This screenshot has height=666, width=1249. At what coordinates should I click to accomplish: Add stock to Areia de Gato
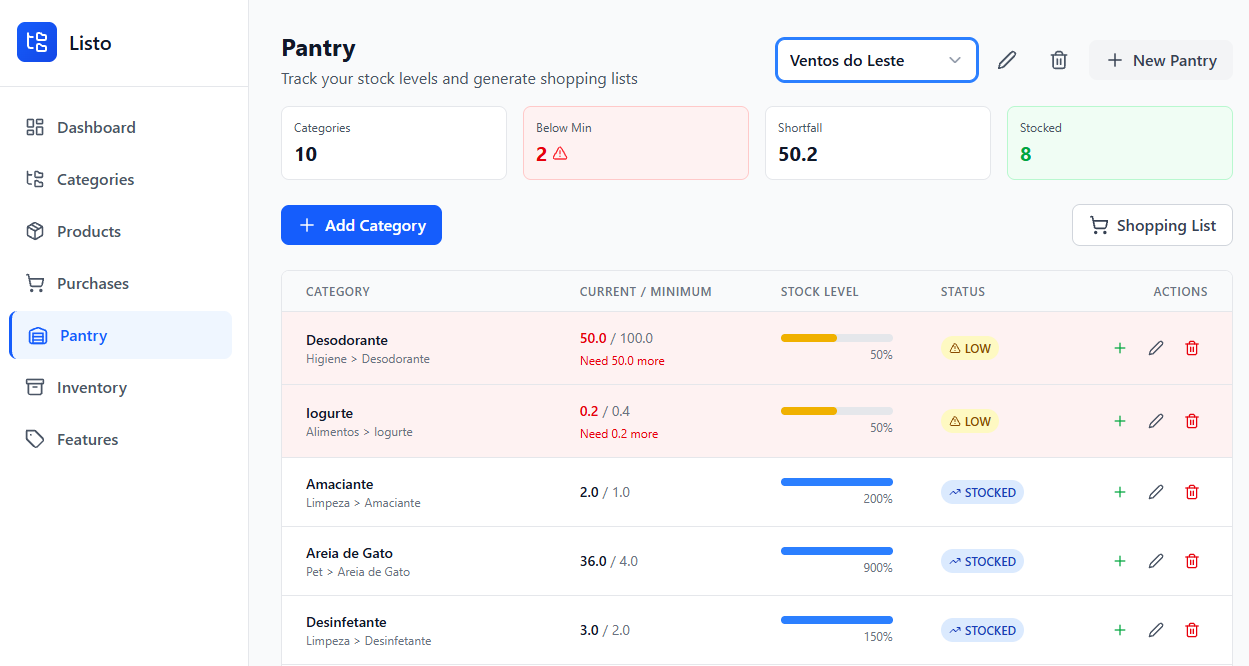[x=1120, y=561]
